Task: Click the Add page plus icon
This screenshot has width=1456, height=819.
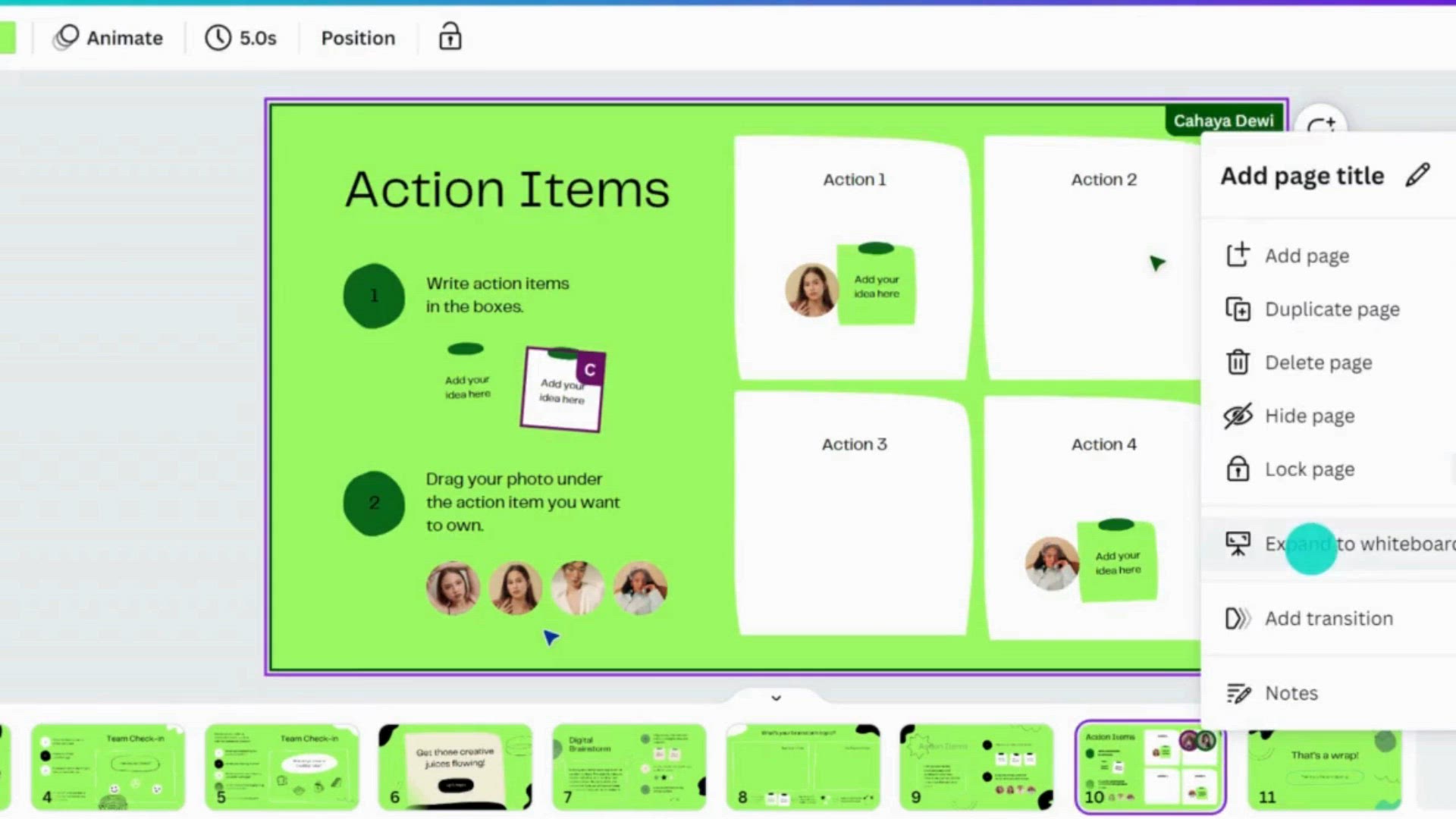Action: (1238, 255)
